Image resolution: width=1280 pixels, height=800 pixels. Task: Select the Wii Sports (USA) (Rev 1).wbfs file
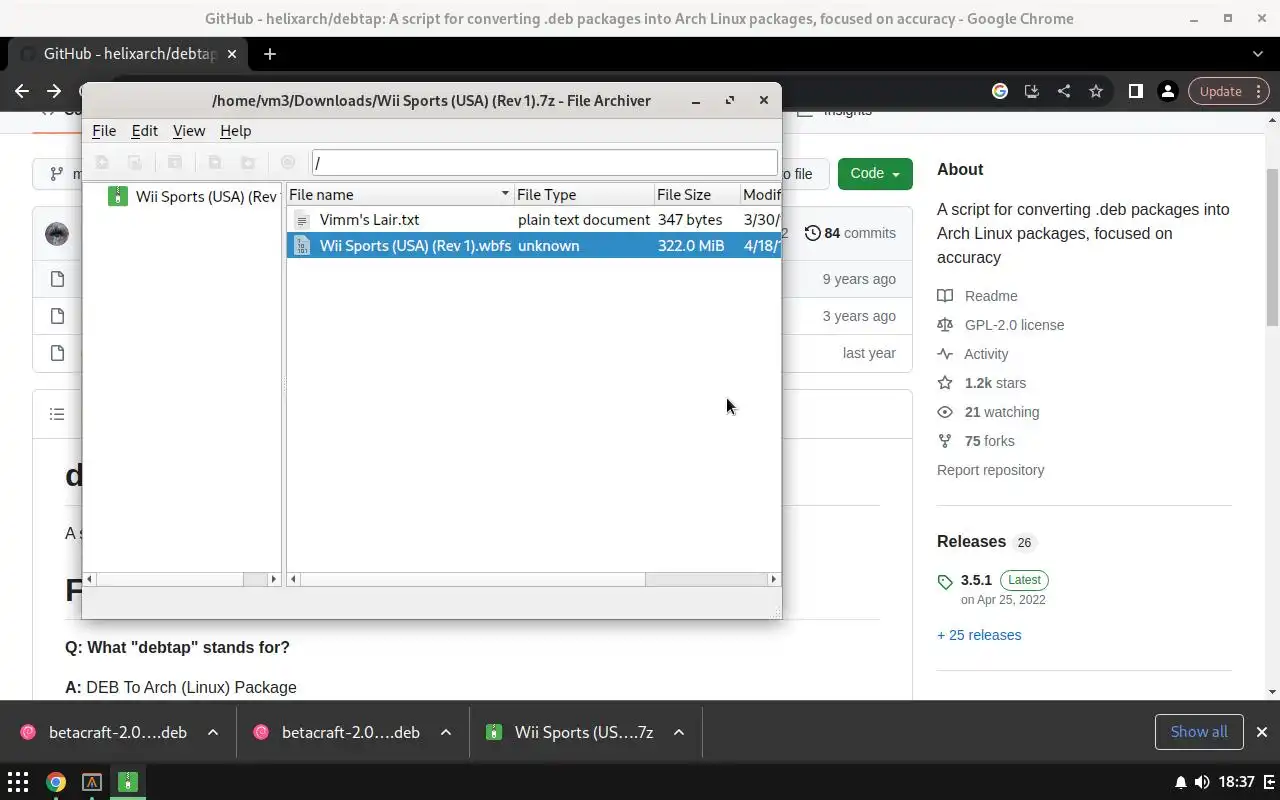point(534,245)
